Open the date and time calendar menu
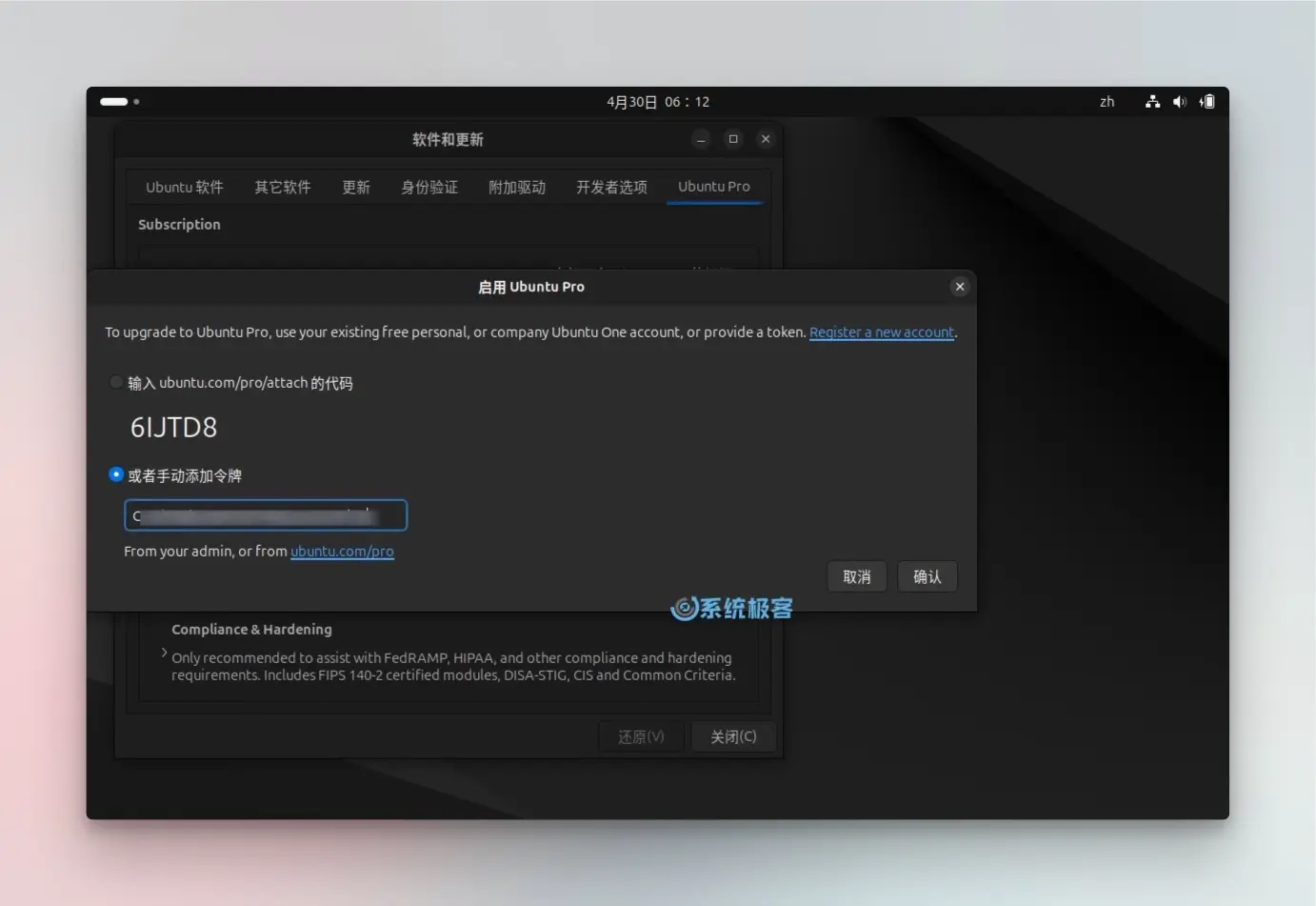Viewport: 1316px width, 906px height. [658, 102]
